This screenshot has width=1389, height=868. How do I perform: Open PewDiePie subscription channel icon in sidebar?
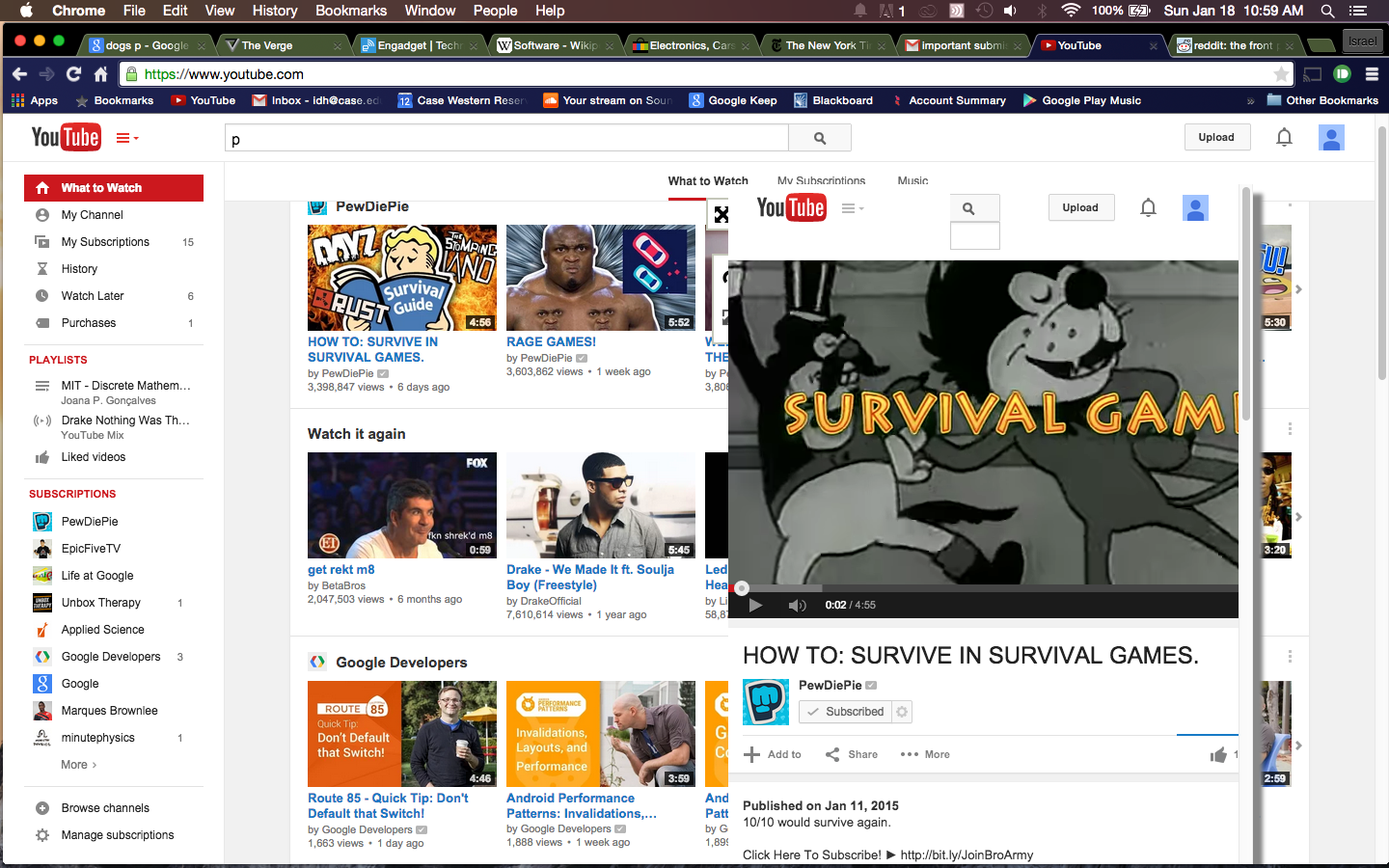(x=42, y=522)
